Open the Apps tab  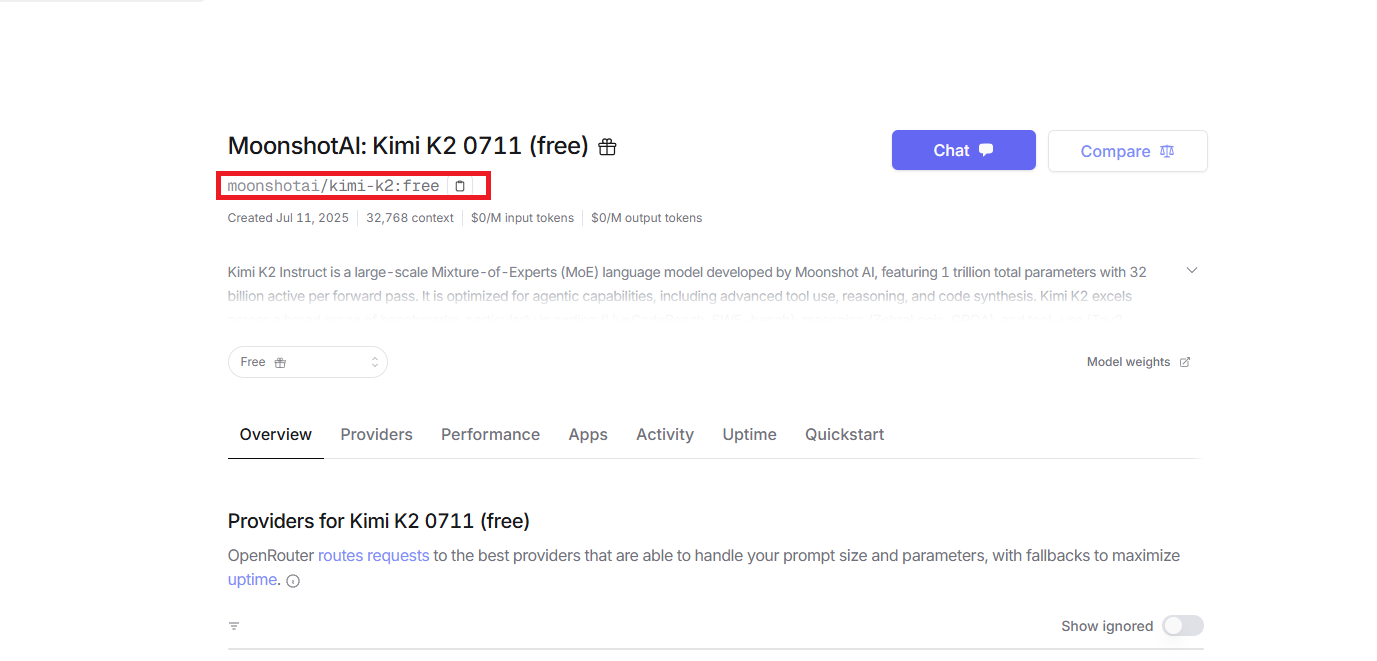(588, 434)
